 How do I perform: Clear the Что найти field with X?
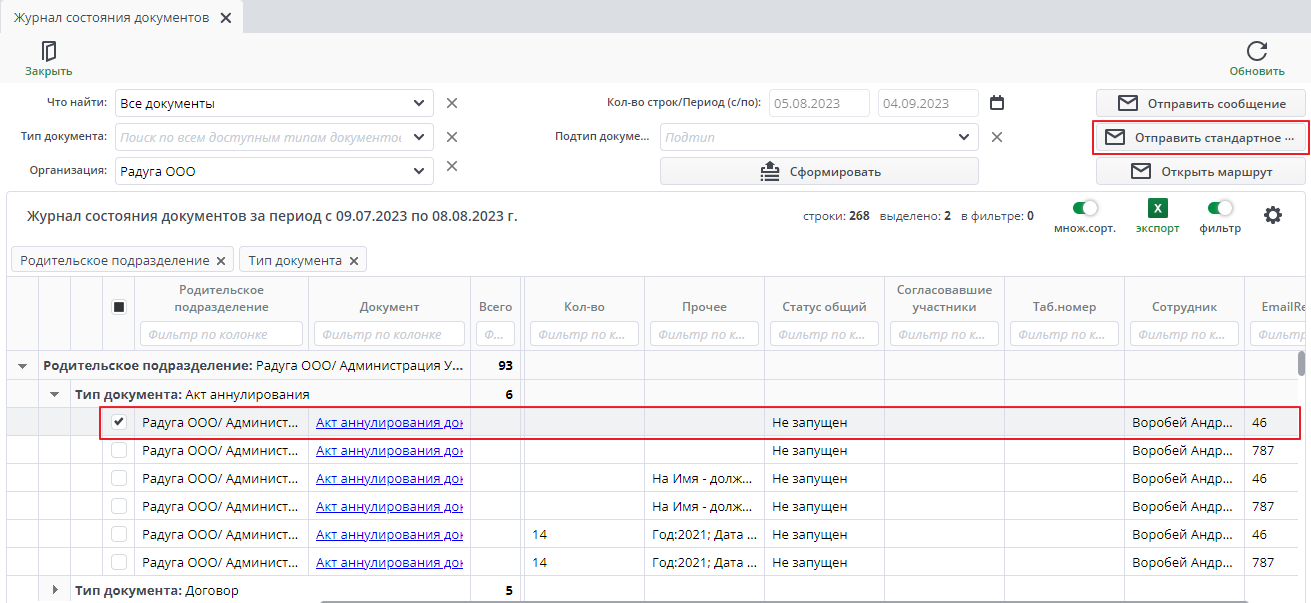pyautogui.click(x=452, y=103)
